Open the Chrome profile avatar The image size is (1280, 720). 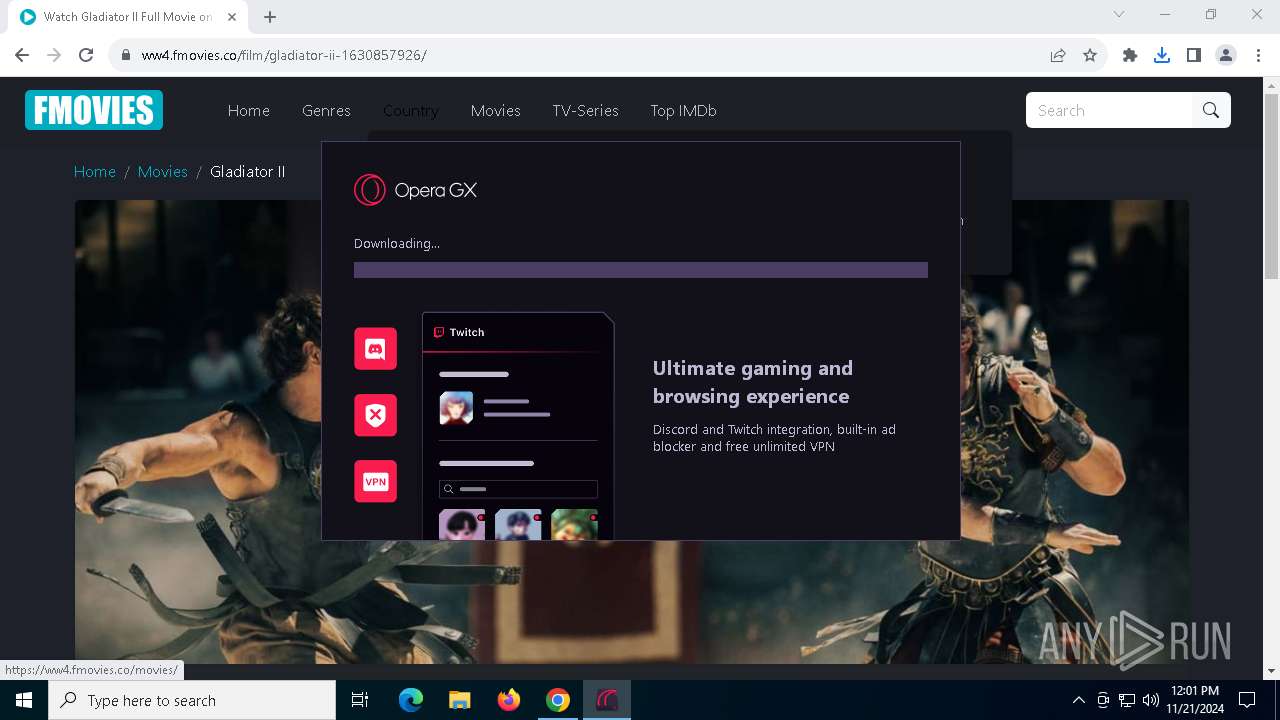tap(1226, 55)
